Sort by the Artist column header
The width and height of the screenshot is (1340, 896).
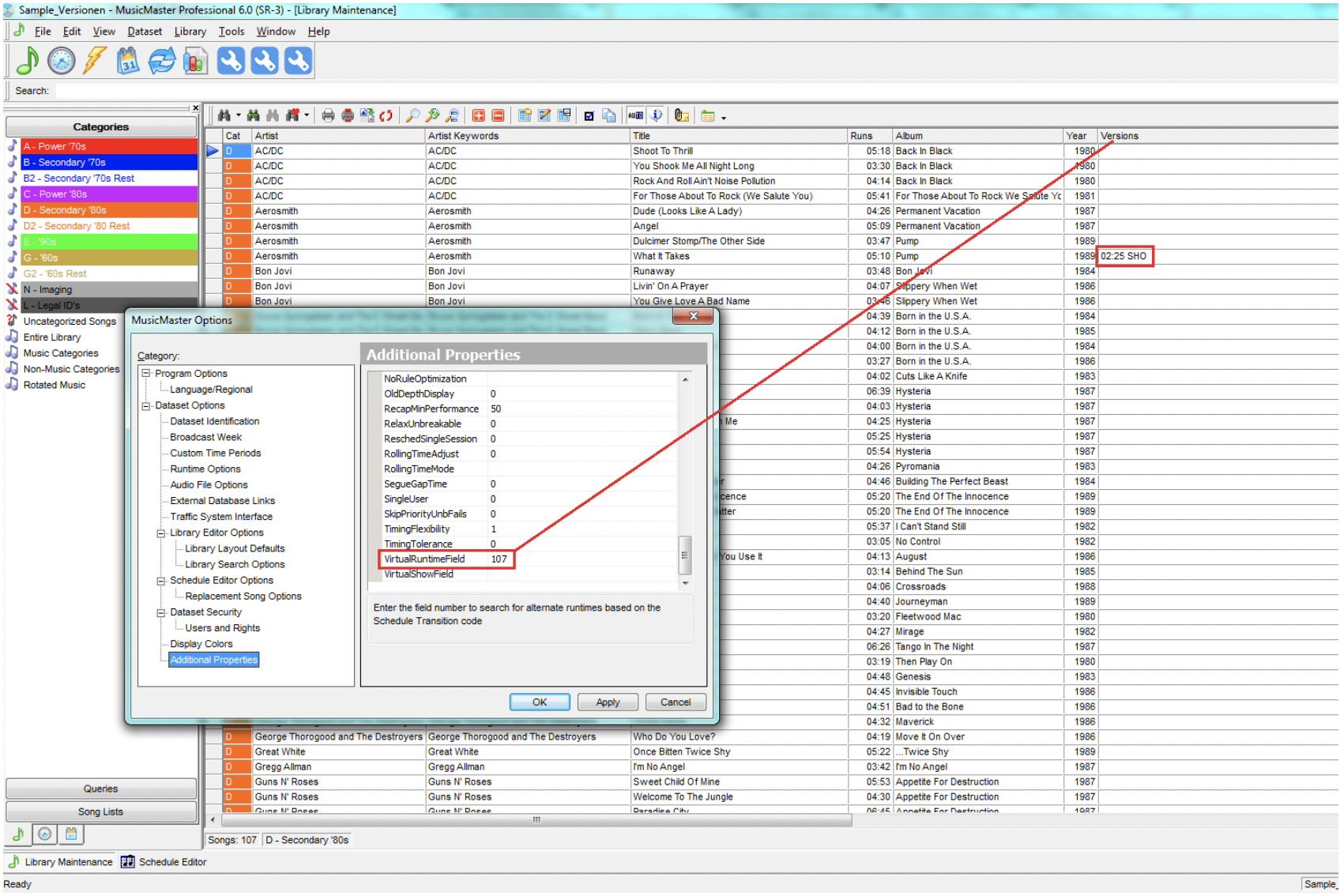338,136
